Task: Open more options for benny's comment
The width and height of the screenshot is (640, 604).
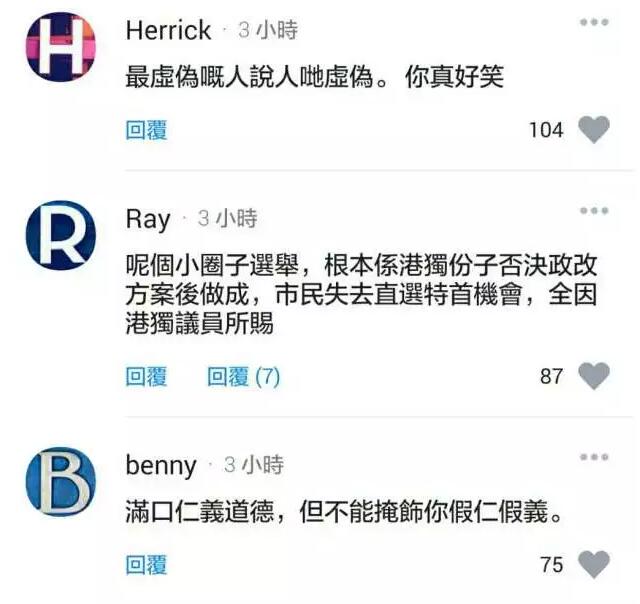Action: pyautogui.click(x=594, y=457)
